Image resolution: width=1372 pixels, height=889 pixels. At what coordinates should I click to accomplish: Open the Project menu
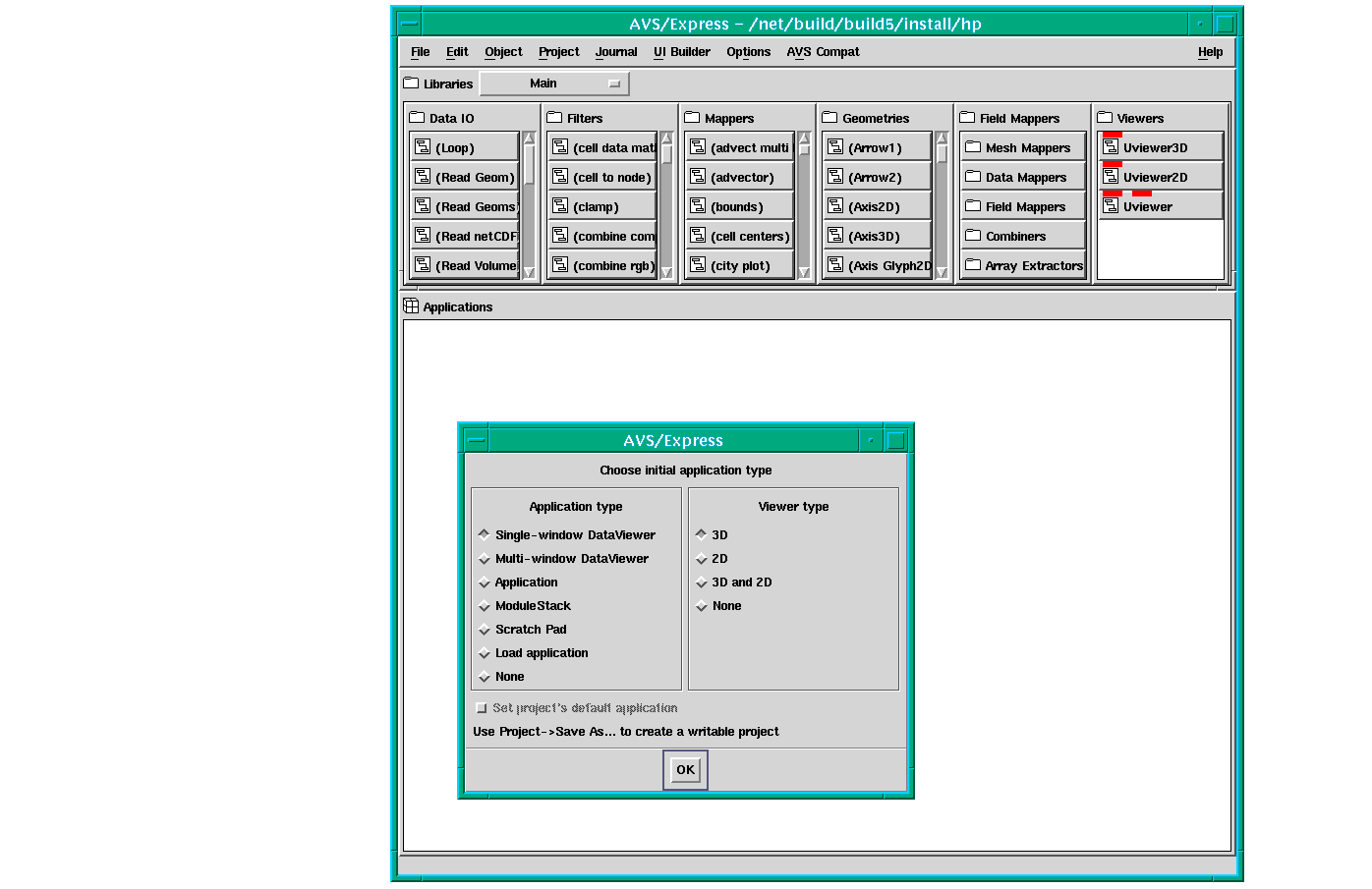(558, 52)
